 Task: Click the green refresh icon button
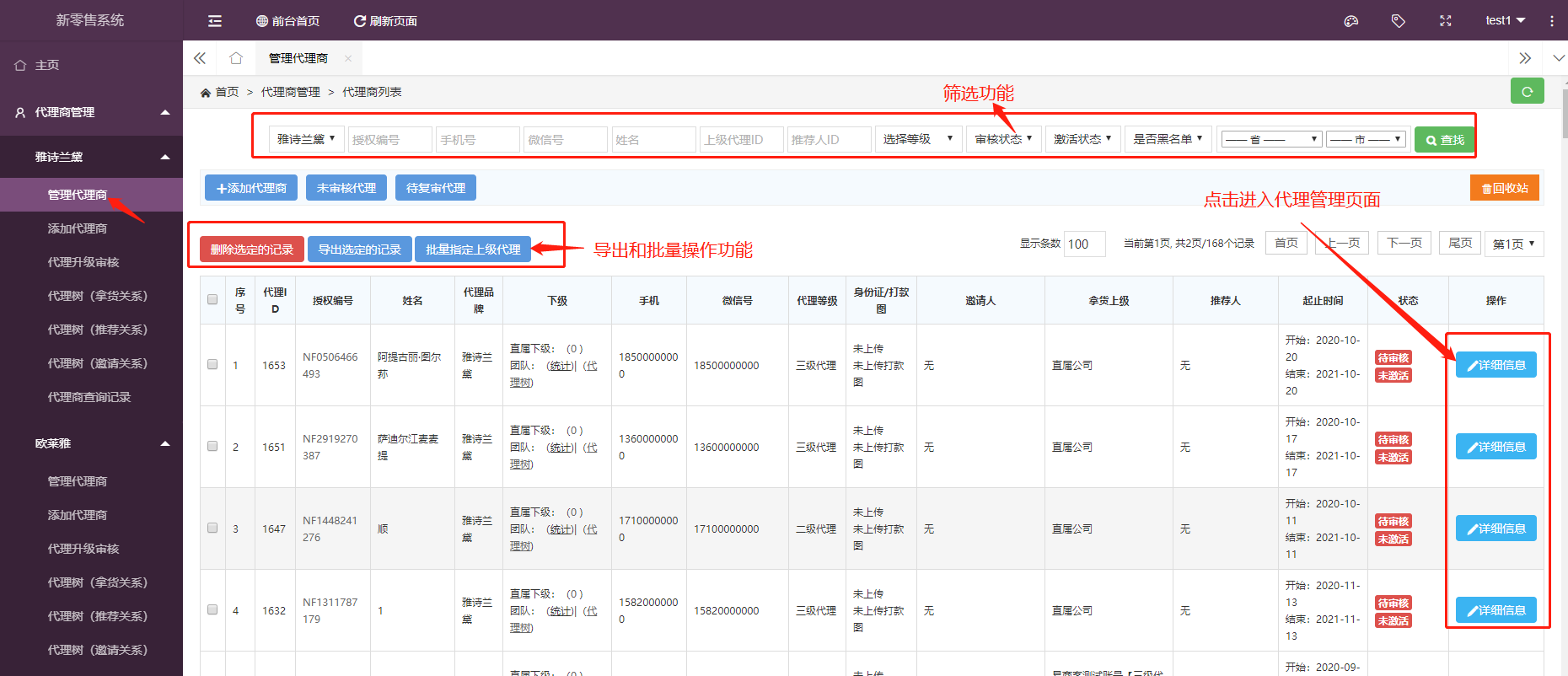click(x=1527, y=91)
